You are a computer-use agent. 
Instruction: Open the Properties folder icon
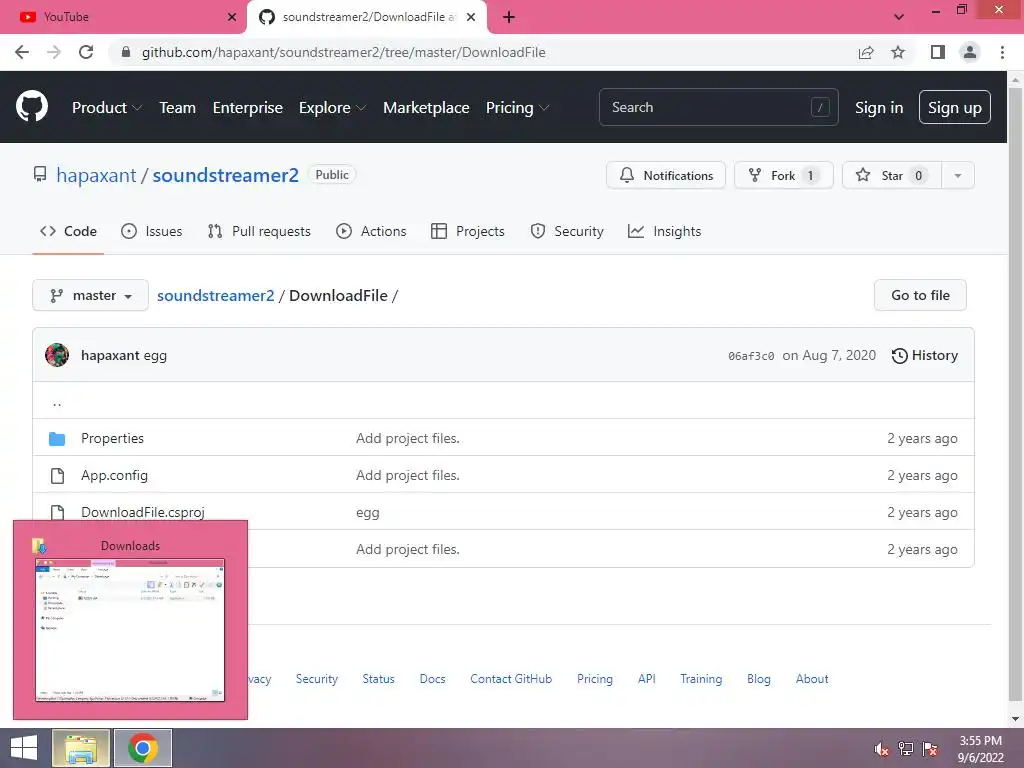tap(57, 438)
